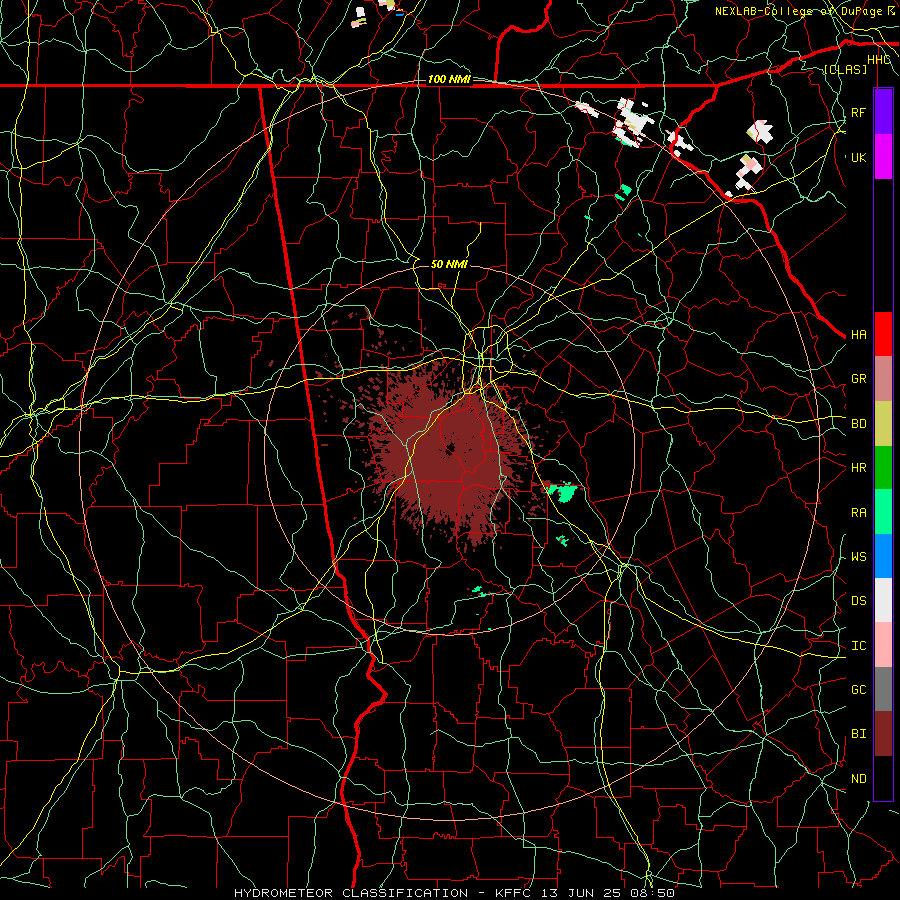
Task: Click the 'HYDROMETEOR CLASSIFICATION' title text
Action: [x=351, y=893]
